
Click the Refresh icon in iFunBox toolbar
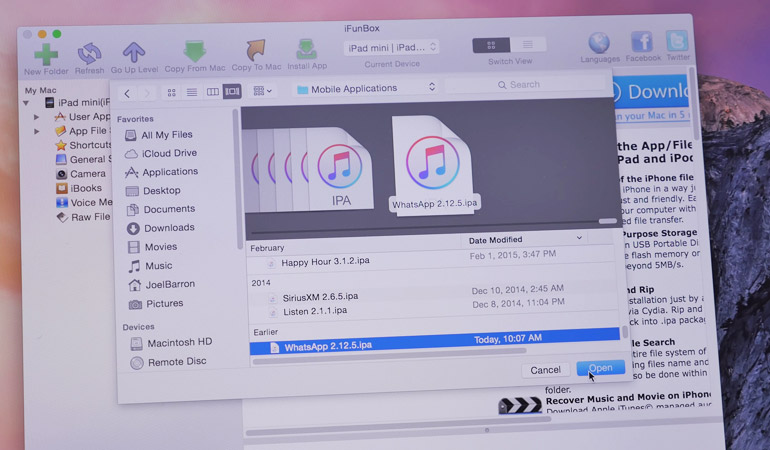coord(89,52)
